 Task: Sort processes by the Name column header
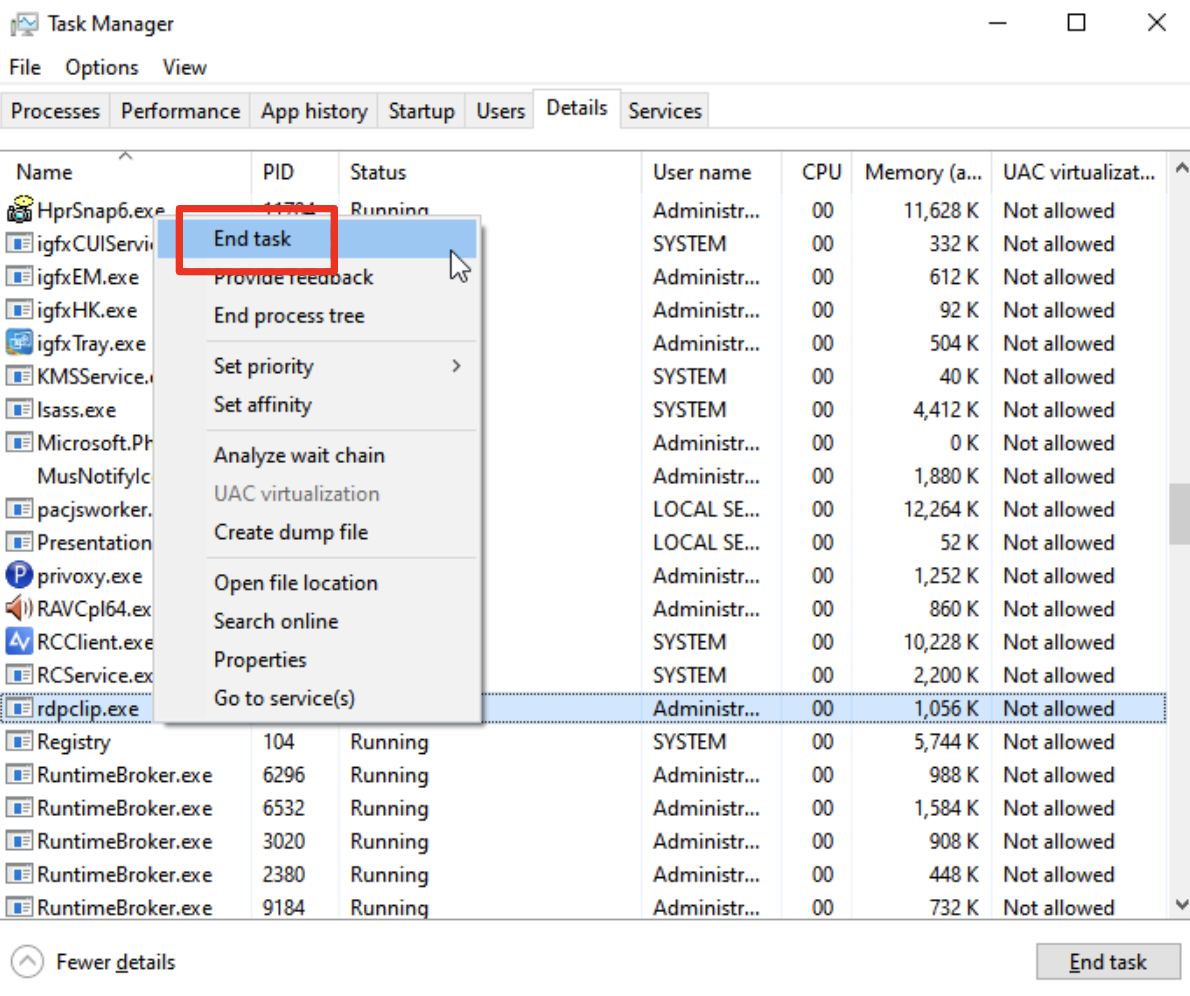pyautogui.click(x=44, y=172)
